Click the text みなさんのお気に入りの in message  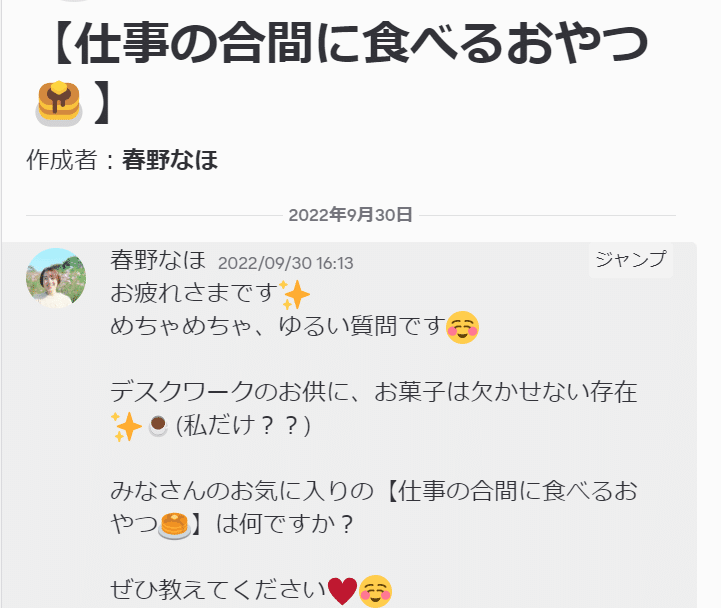point(242,491)
